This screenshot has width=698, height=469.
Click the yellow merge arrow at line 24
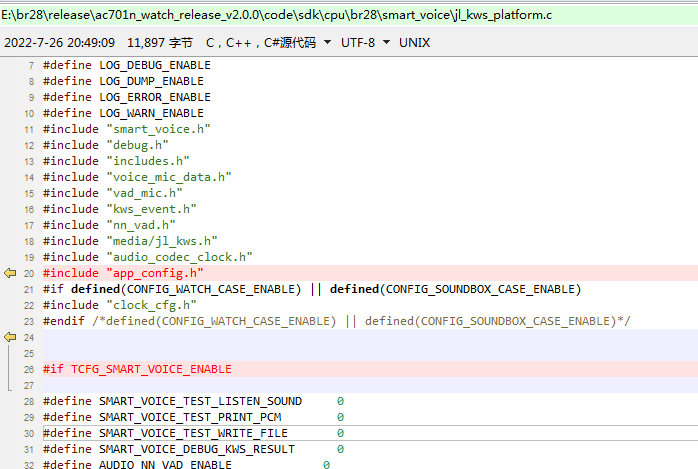click(x=10, y=337)
